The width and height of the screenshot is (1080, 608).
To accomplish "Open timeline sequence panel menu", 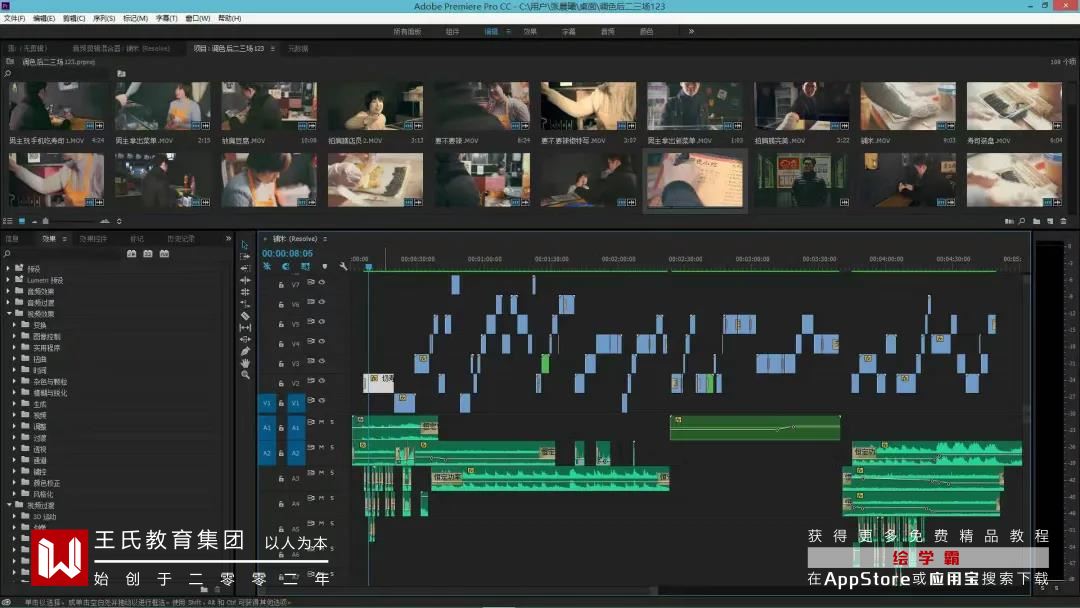I will click(x=325, y=239).
